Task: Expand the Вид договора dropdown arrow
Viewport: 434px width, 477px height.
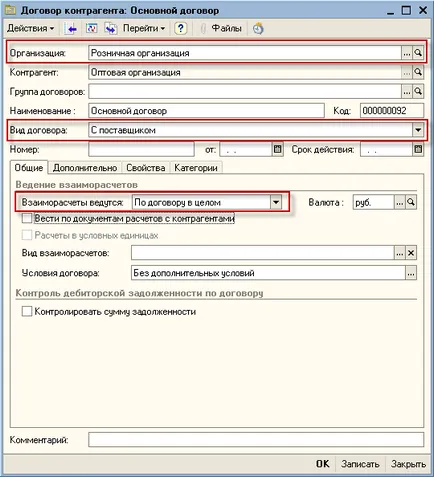Action: [418, 130]
